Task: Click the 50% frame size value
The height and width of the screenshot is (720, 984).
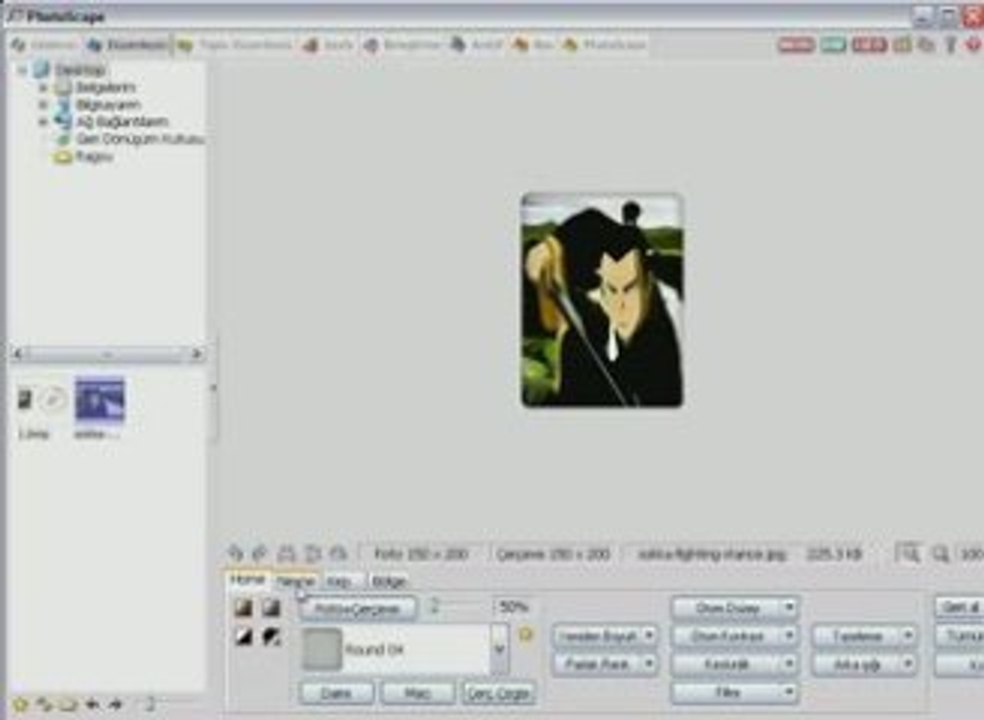Action: [512, 607]
